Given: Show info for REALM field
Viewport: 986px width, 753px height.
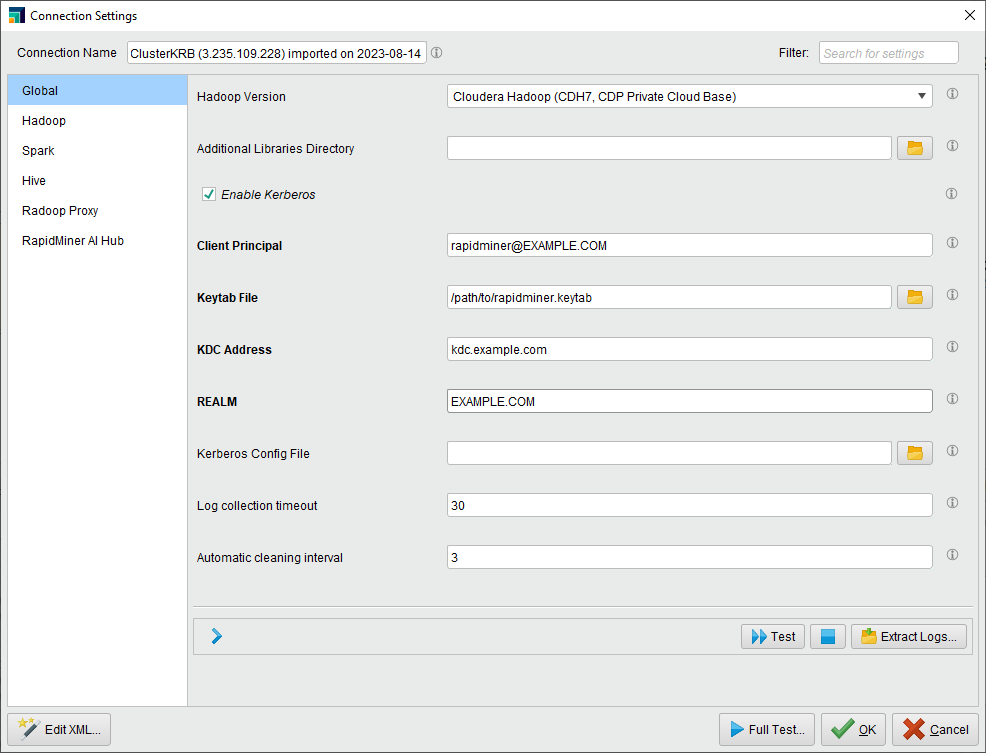Looking at the screenshot, I should click(x=952, y=399).
